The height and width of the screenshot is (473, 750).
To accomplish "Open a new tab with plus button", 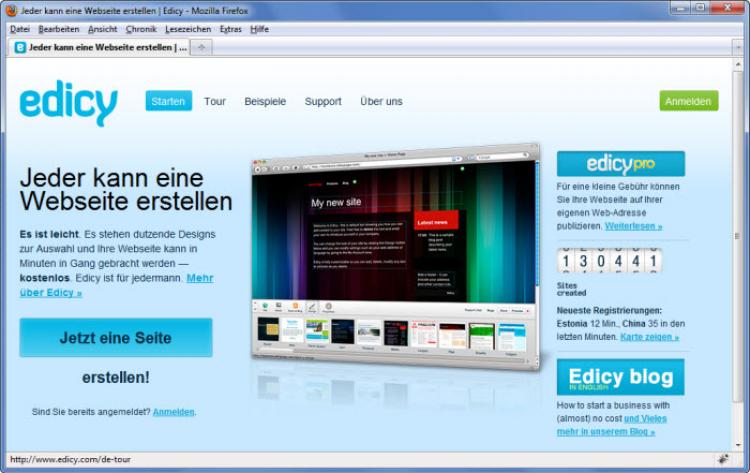I will point(200,47).
